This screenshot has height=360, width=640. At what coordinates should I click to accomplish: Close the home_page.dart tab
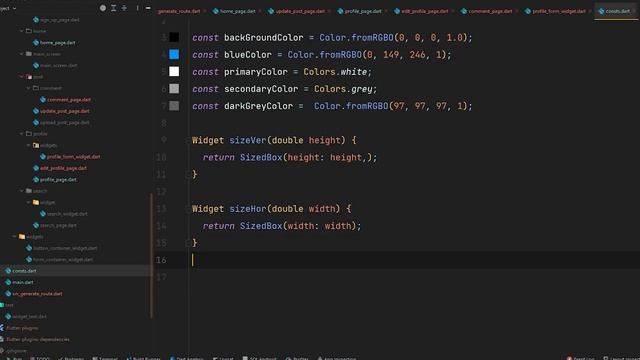point(260,11)
